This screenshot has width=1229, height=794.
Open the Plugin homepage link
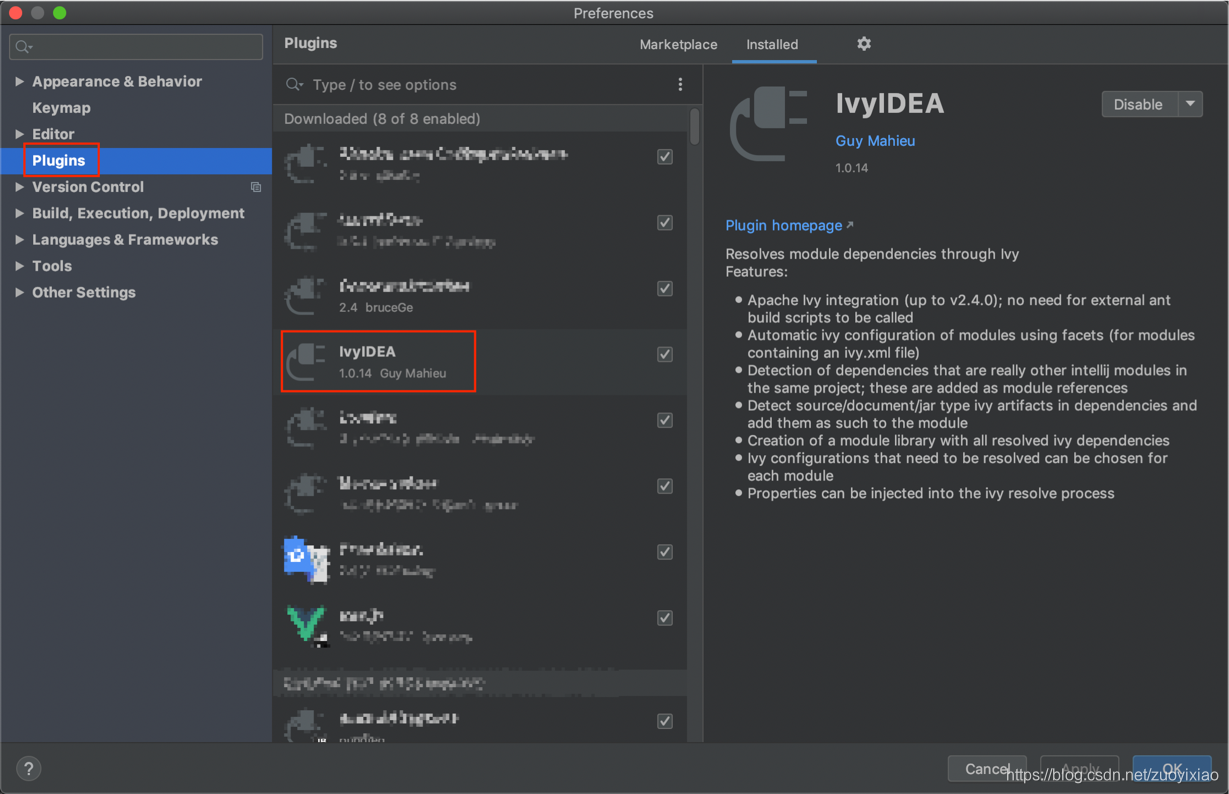784,225
